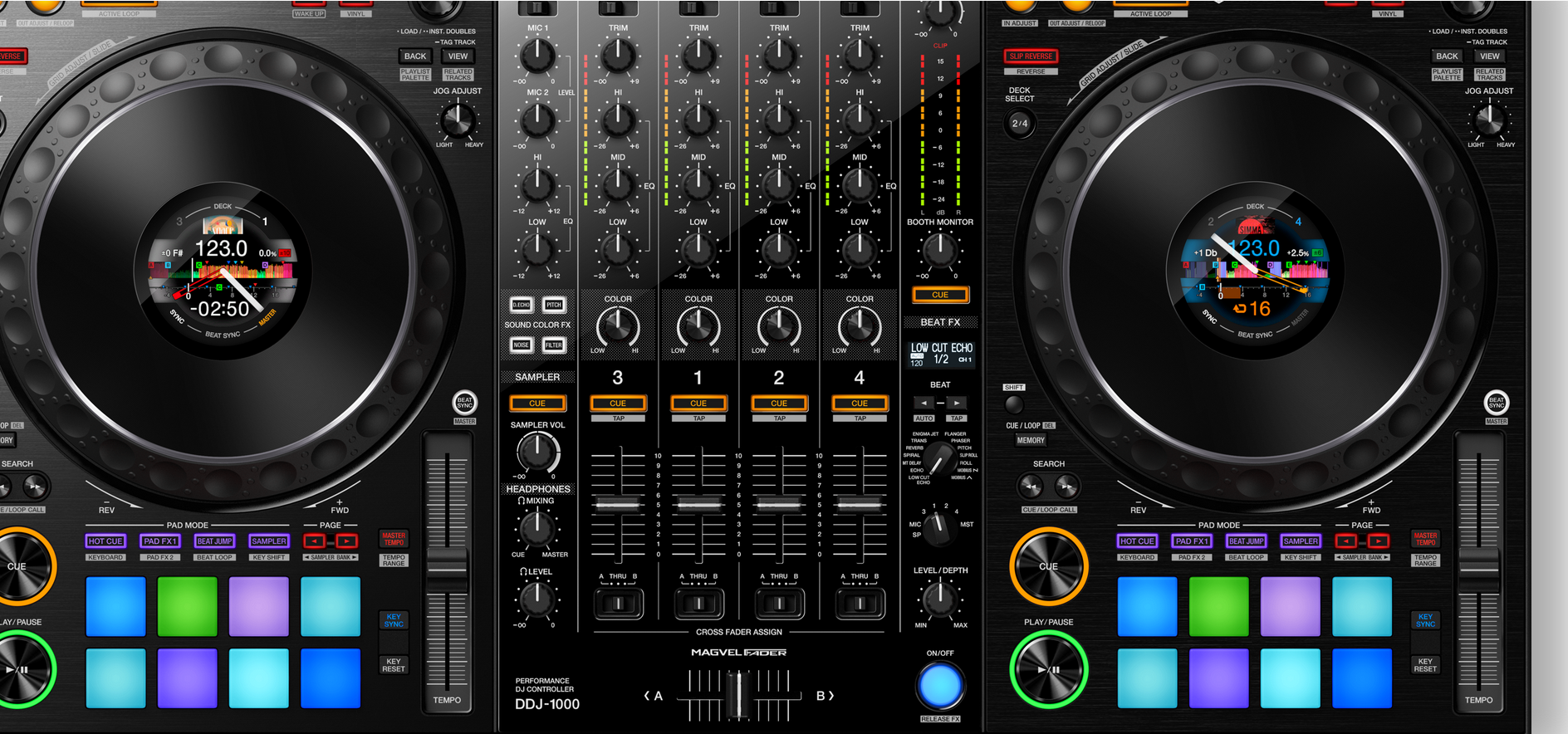Select BEAT JUMP pad mode on left deck
This screenshot has width=1568, height=734.
[214, 541]
